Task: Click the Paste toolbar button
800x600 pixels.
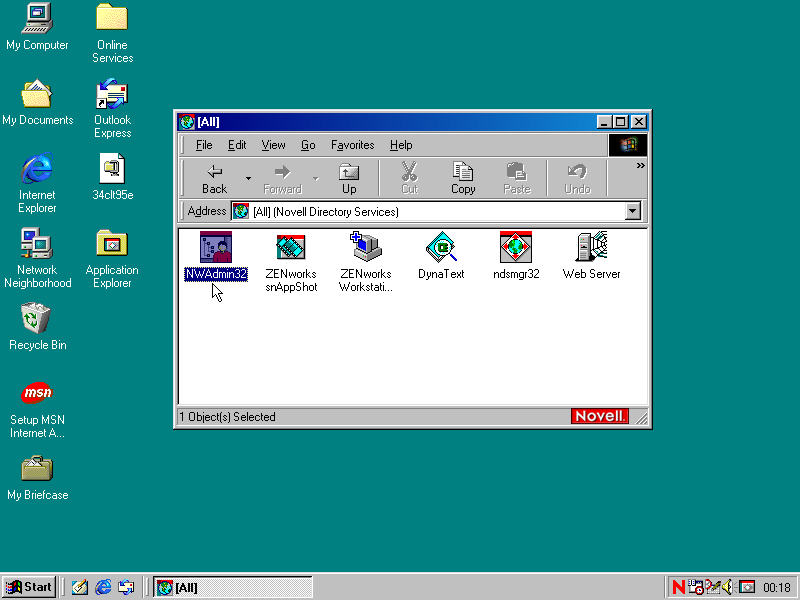Action: point(517,179)
